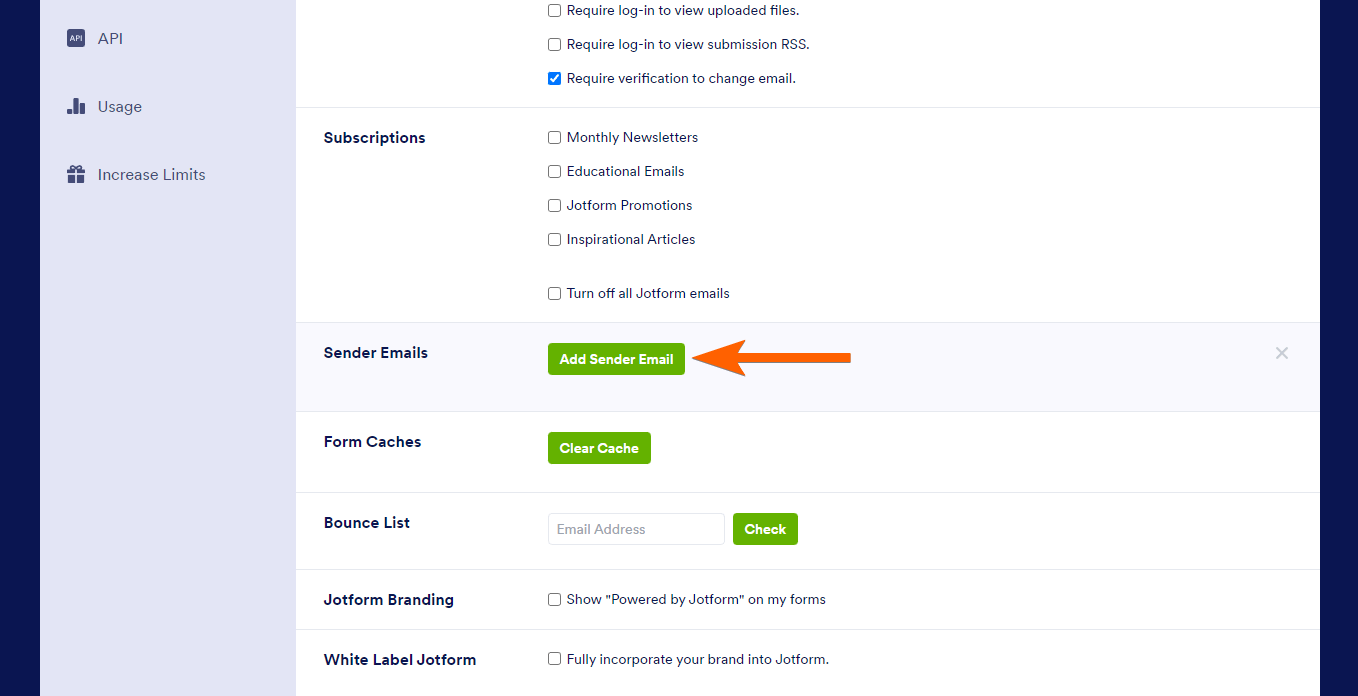
Task: Dismiss the Sender Emails row with X
Action: pyautogui.click(x=1281, y=353)
